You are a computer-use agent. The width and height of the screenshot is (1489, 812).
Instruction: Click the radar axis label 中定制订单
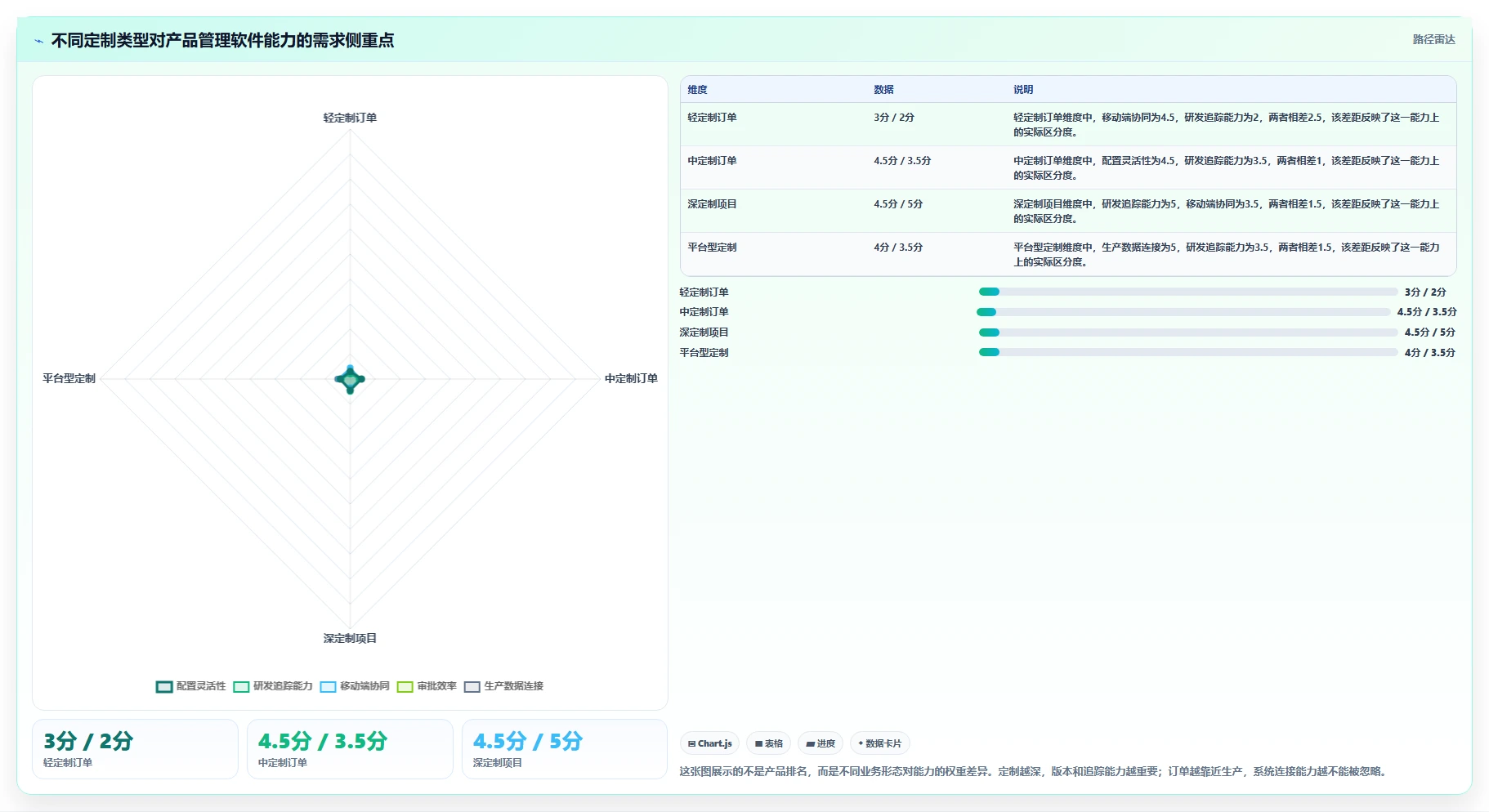[631, 378]
